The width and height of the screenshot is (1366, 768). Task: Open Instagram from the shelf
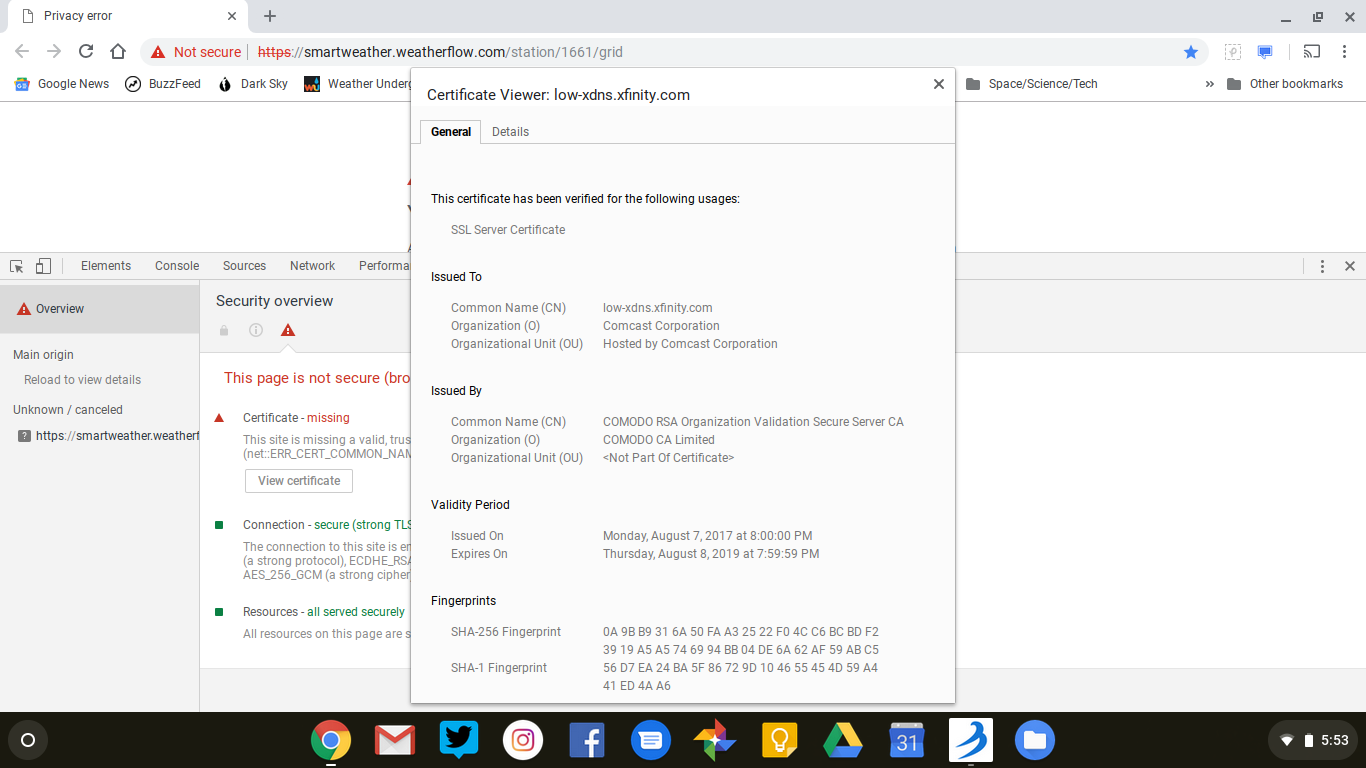coord(523,741)
